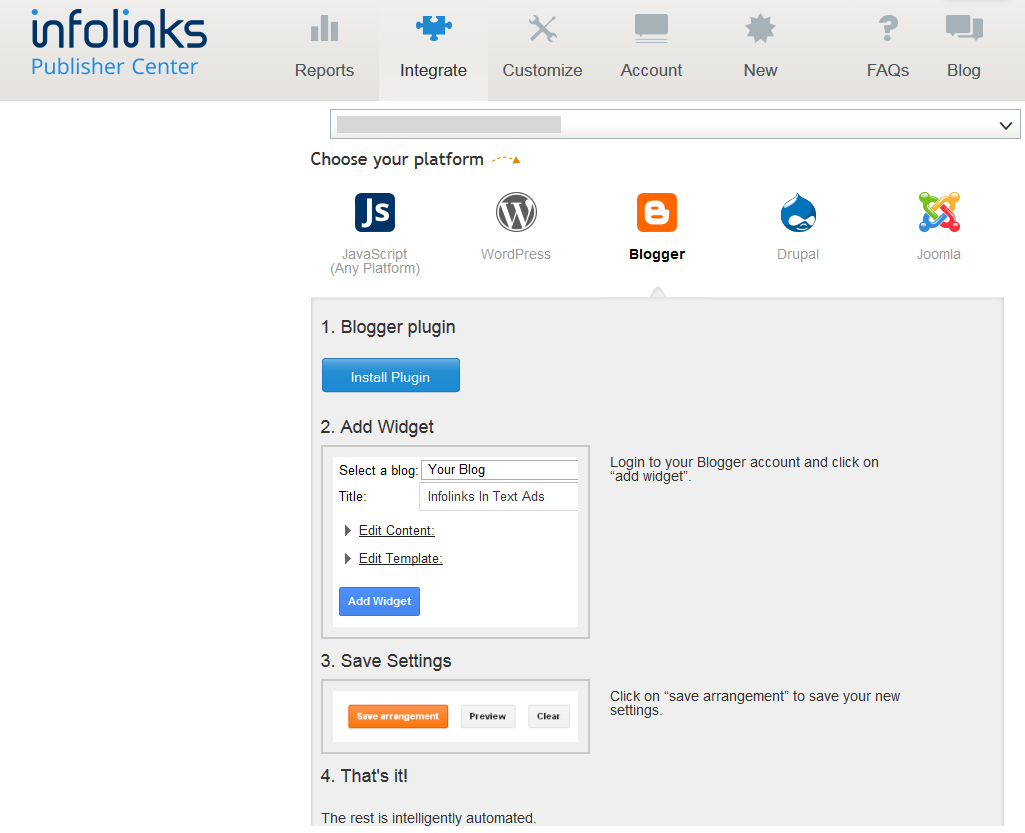Expand the Edit Content disclosure triangle
Screen dimensions: 1025x833
tap(348, 530)
